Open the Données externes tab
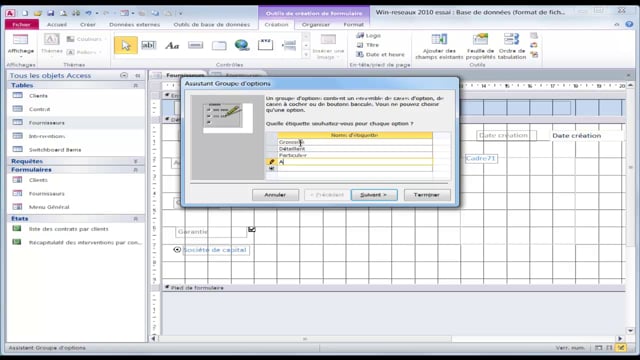The height and width of the screenshot is (360, 640). coord(134,24)
